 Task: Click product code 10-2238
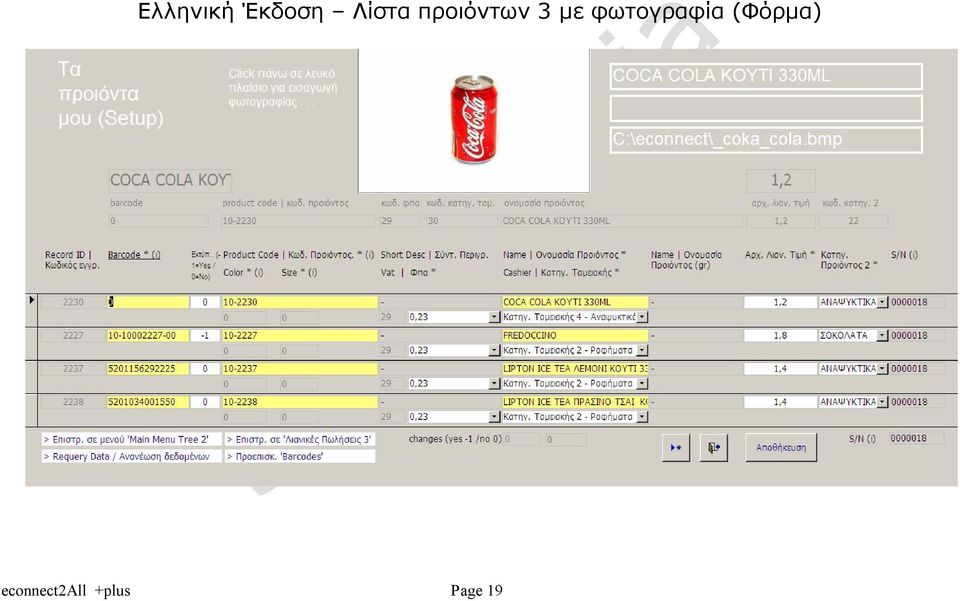tap(299, 402)
